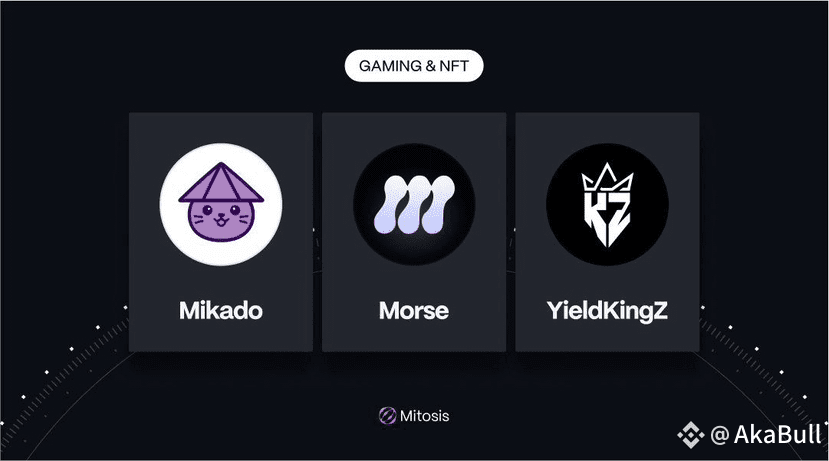This screenshot has width=829, height=461.
Task: Click the Mikado name label
Action: 221,310
